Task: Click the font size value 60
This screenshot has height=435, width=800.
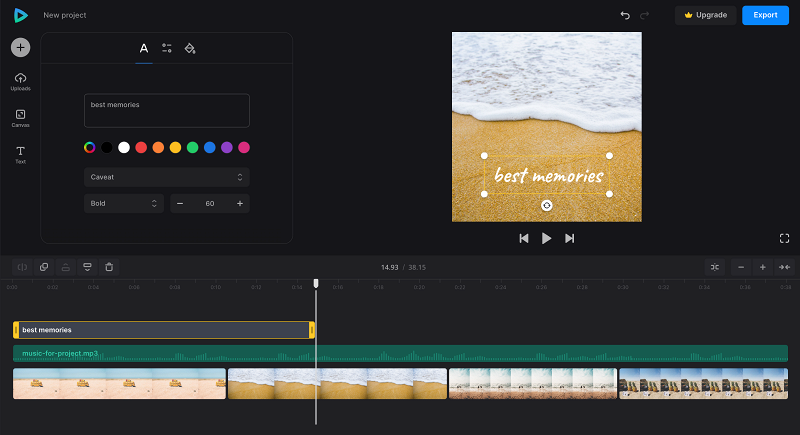Action: pos(210,203)
